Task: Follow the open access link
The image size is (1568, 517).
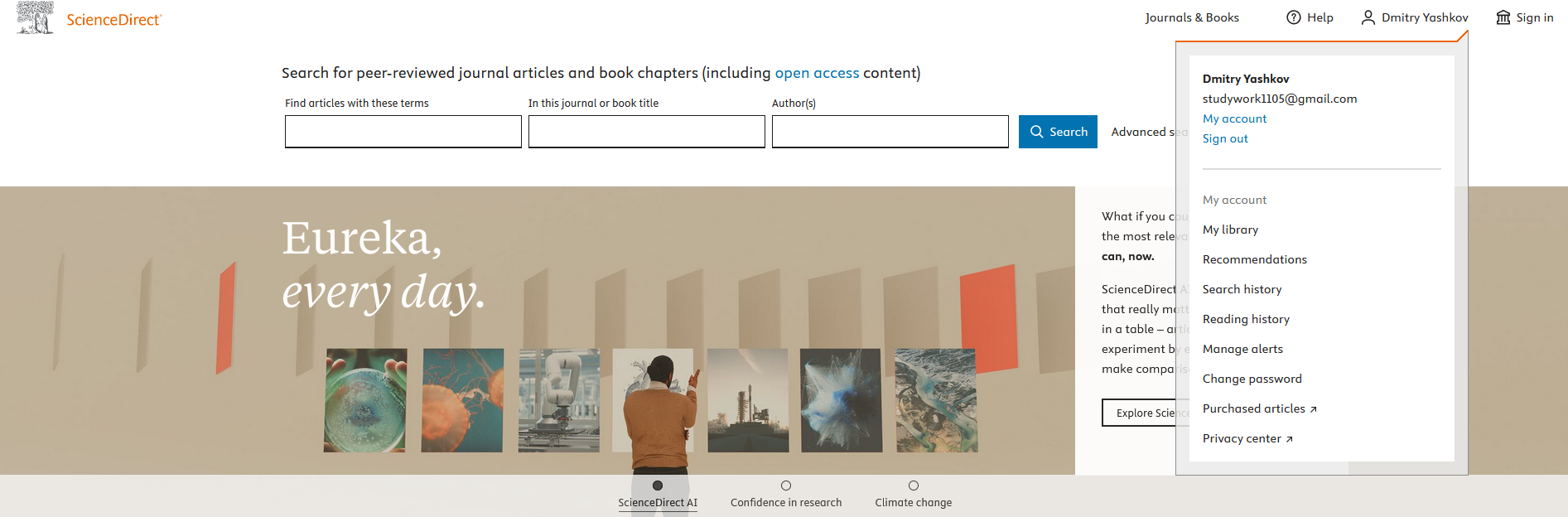Action: point(817,73)
